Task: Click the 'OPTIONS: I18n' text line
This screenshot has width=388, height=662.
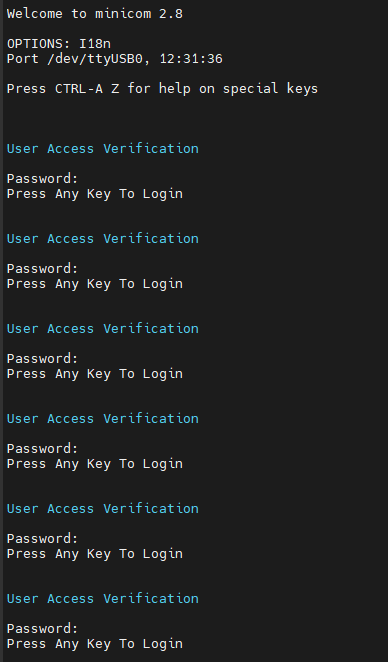Action: (x=59, y=43)
